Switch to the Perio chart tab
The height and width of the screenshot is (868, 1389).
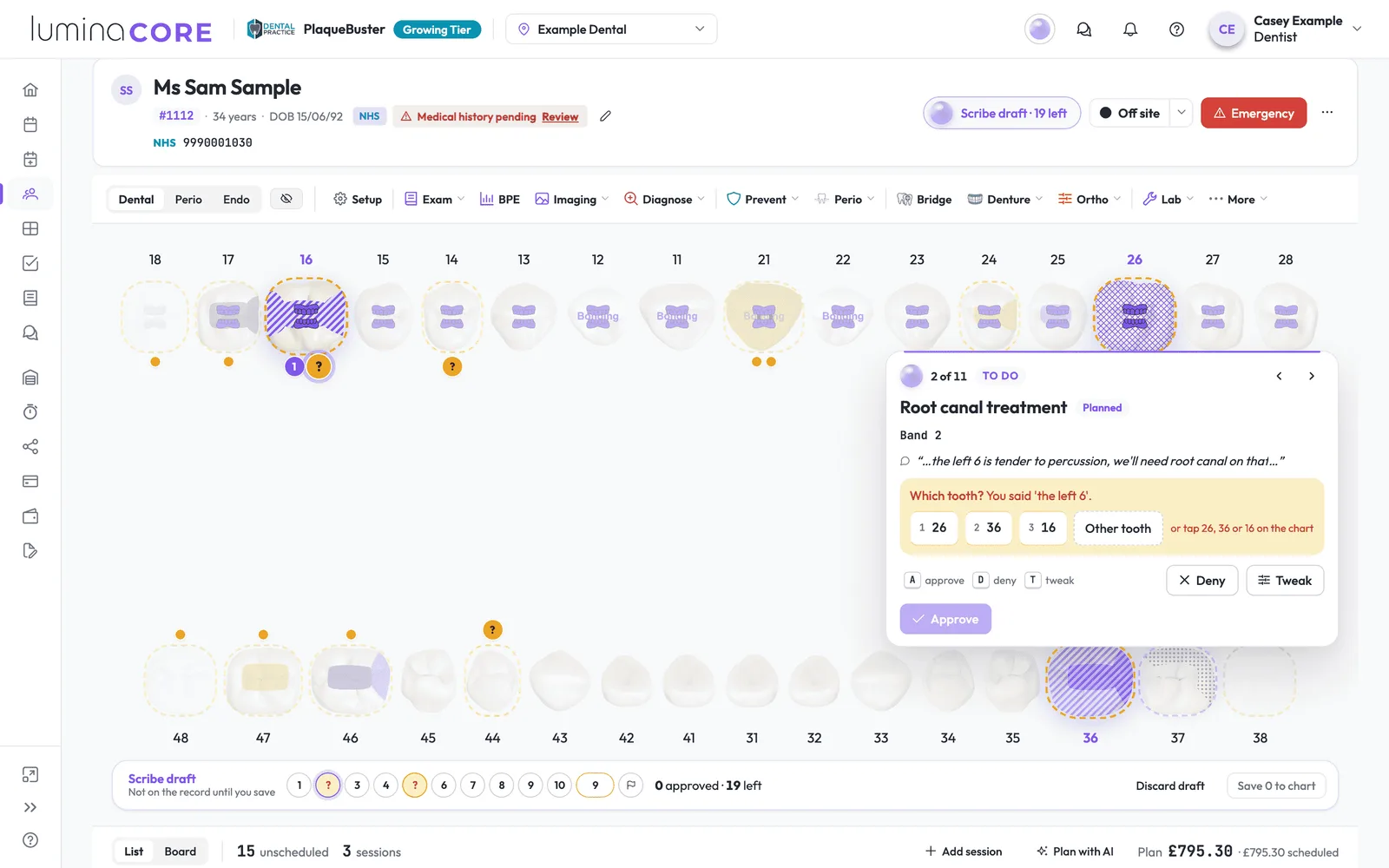click(188, 200)
